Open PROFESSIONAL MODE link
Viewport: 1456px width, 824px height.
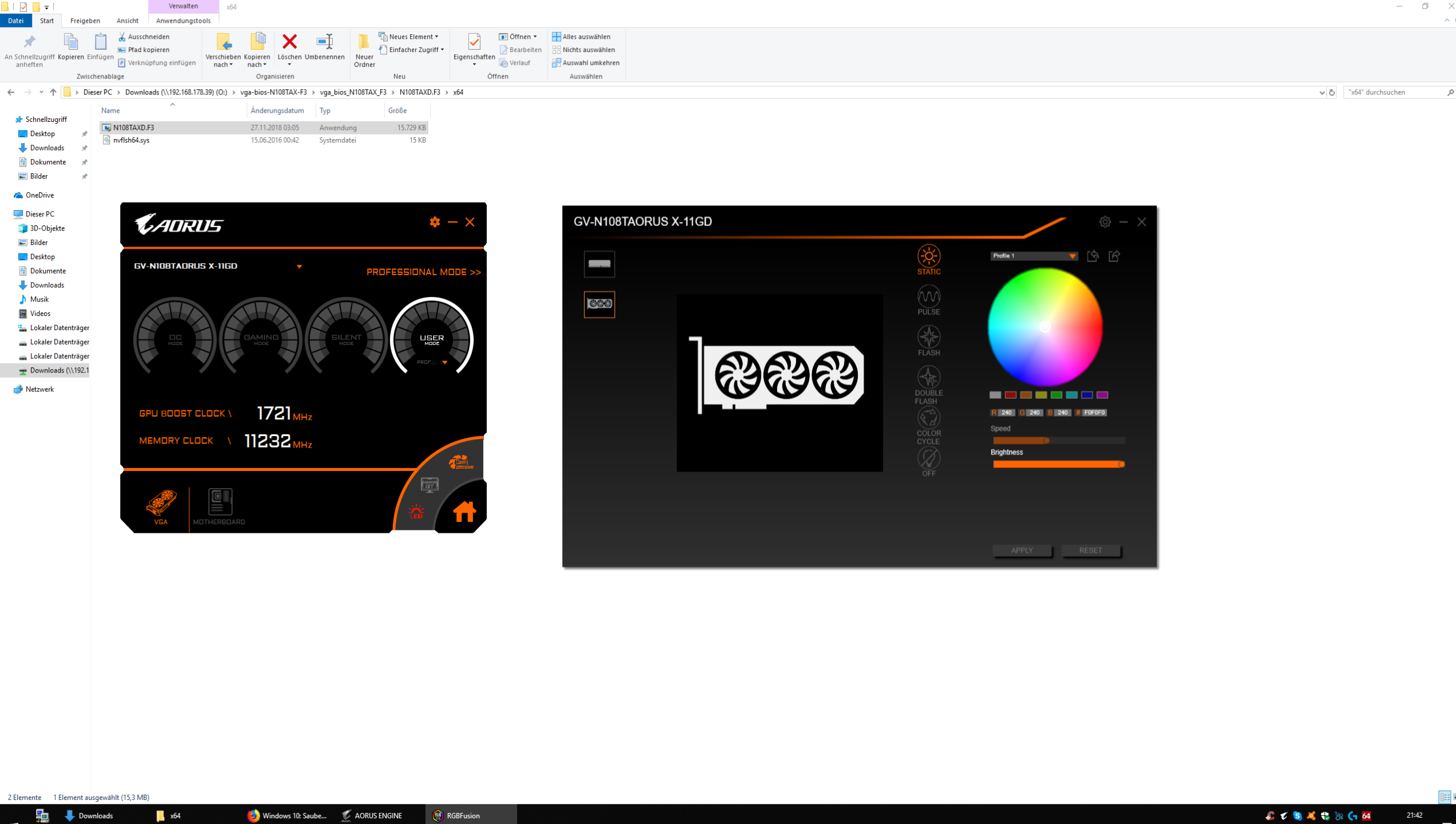[424, 272]
